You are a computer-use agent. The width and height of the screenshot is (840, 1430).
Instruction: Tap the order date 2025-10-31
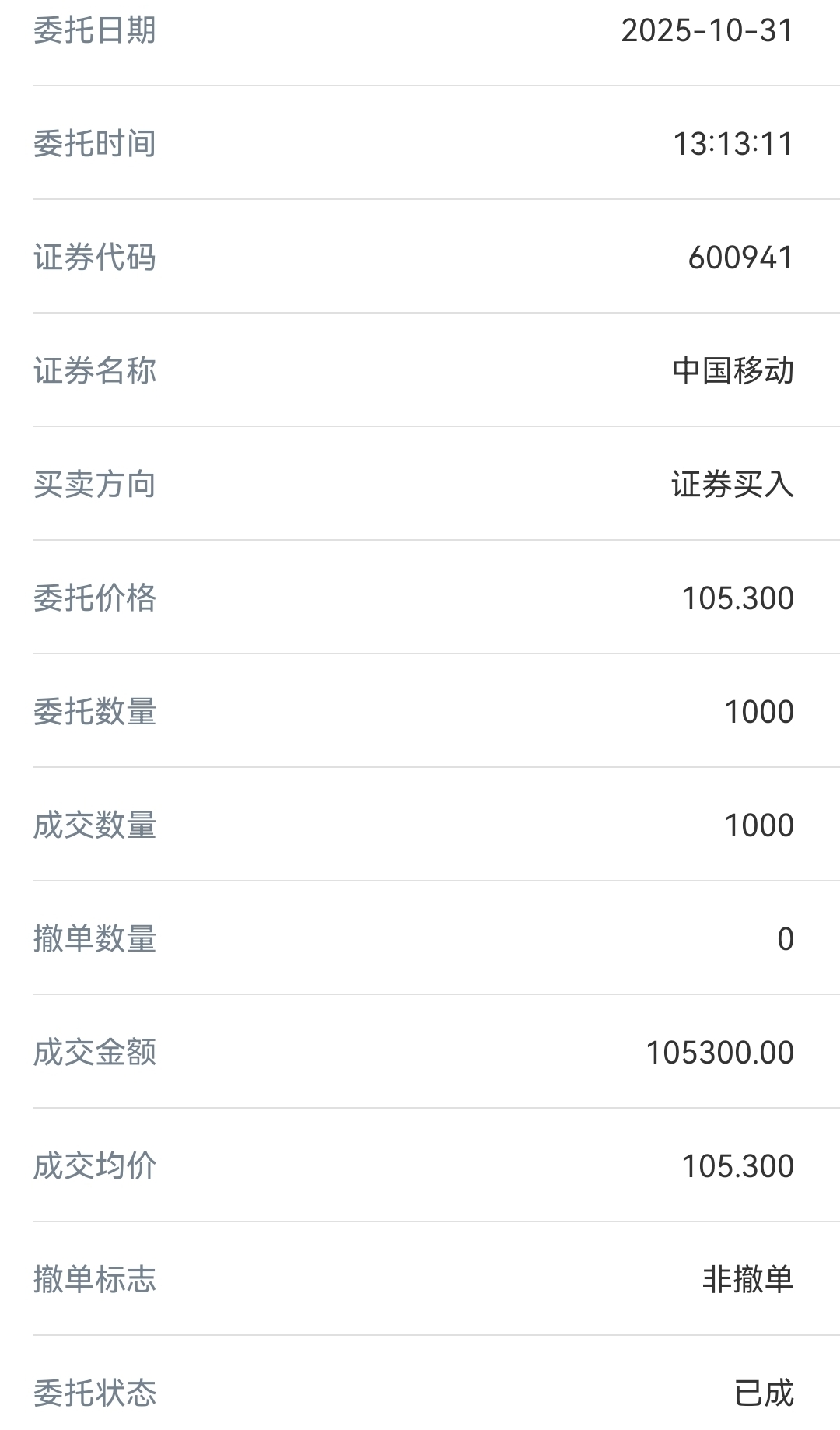pyautogui.click(x=707, y=30)
